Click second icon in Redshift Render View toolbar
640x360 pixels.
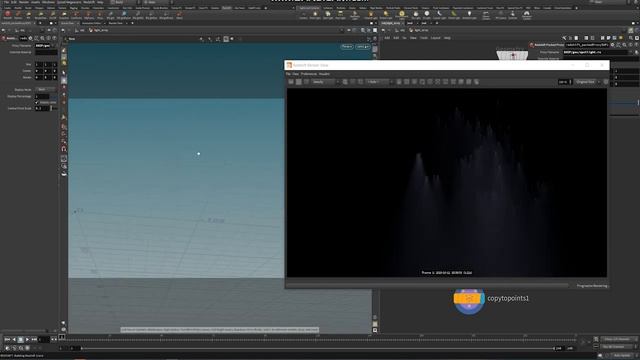298,82
